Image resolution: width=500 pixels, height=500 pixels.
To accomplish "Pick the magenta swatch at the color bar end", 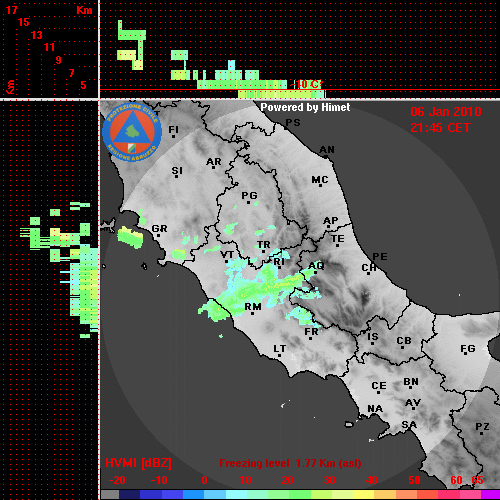I will (x=490, y=495).
